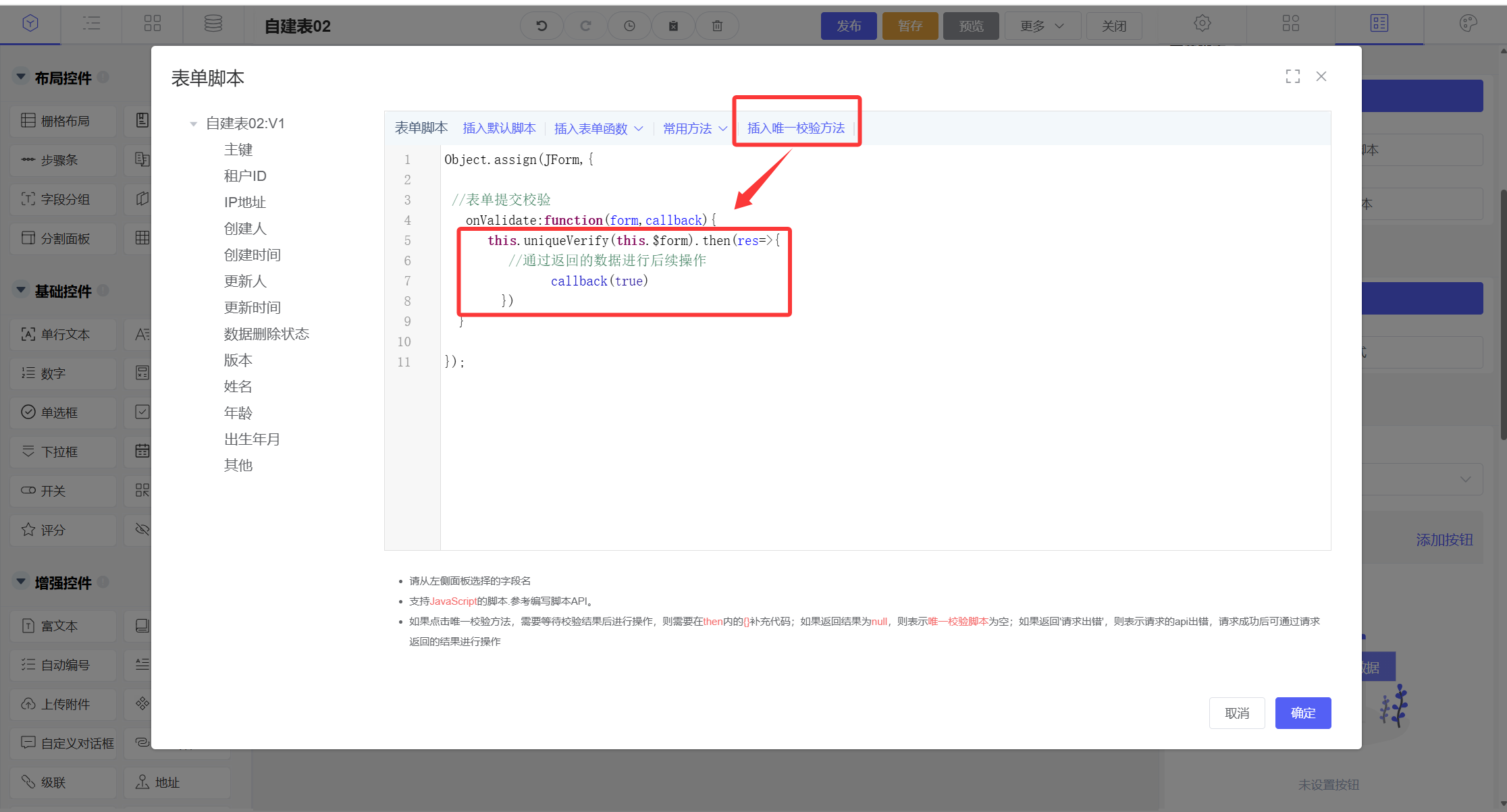Open the theme palette icon at top right
Image resolution: width=1507 pixels, height=812 pixels.
(x=1468, y=24)
